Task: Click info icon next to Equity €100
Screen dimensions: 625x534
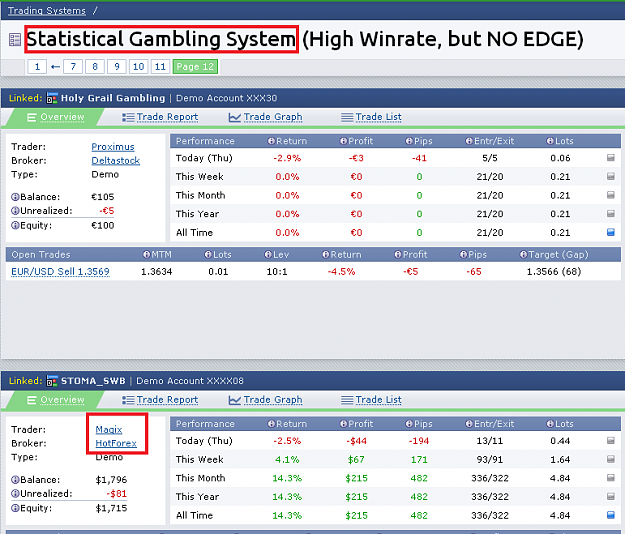Action: coord(15,226)
